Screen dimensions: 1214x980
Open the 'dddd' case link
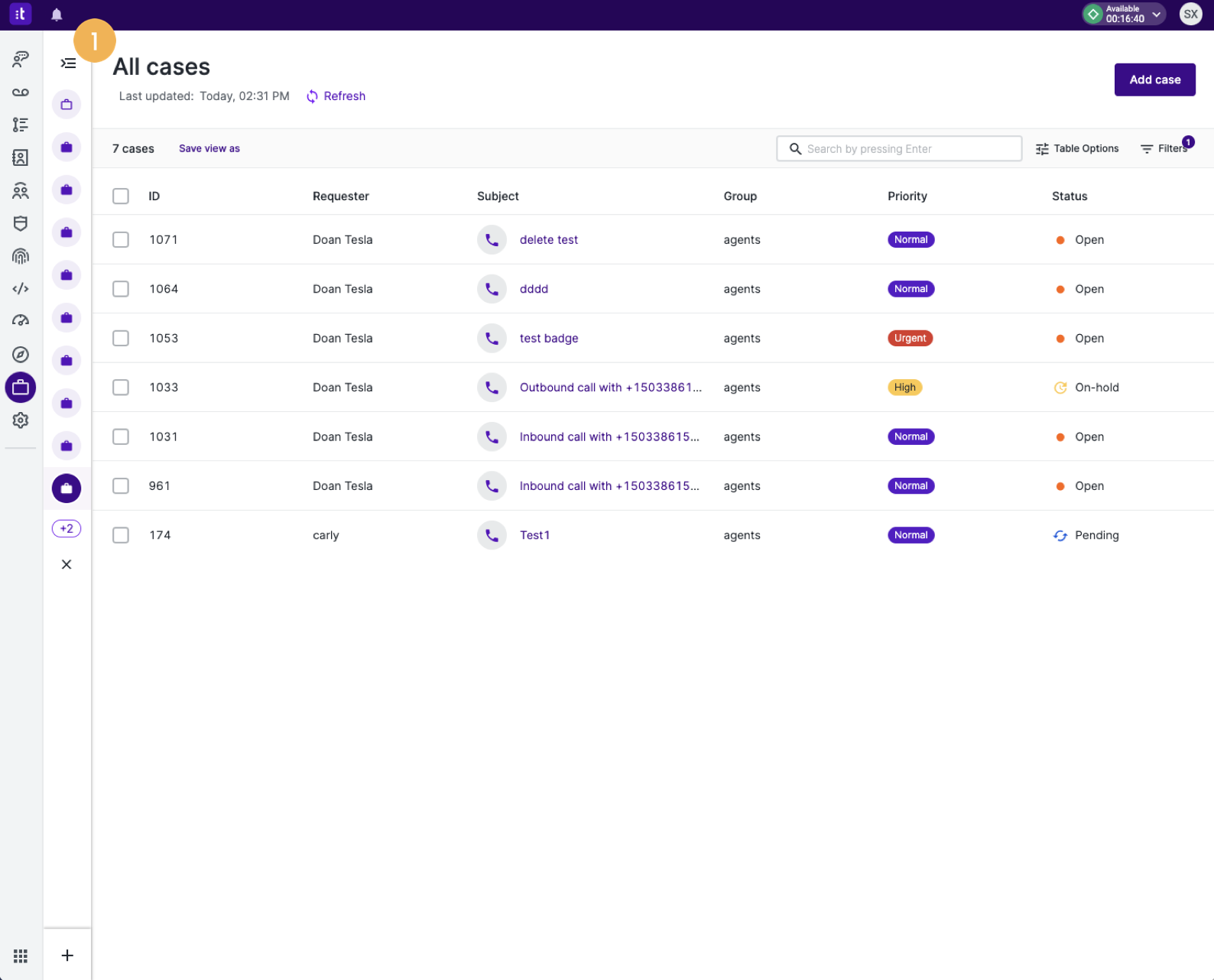tap(534, 289)
